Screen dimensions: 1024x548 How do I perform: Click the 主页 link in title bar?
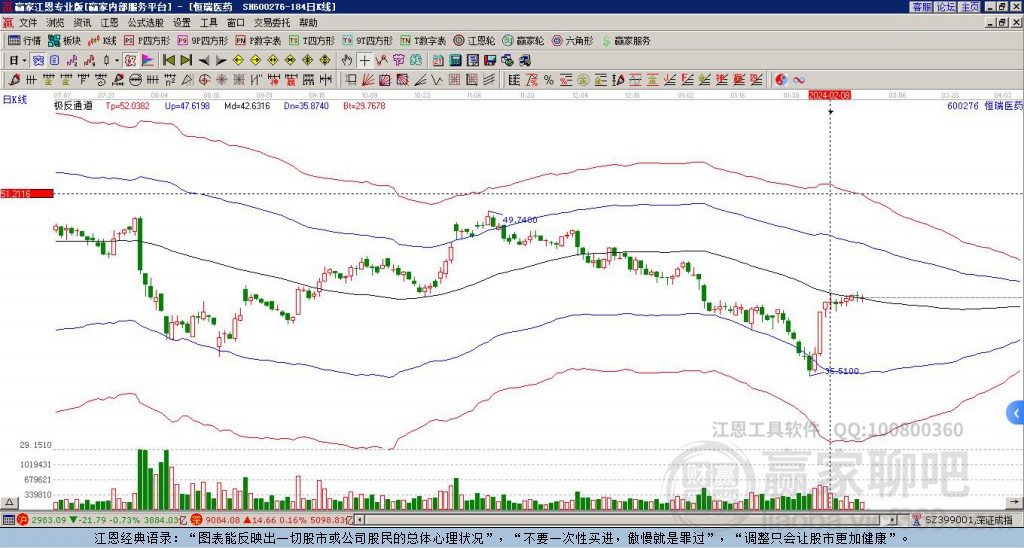969,7
